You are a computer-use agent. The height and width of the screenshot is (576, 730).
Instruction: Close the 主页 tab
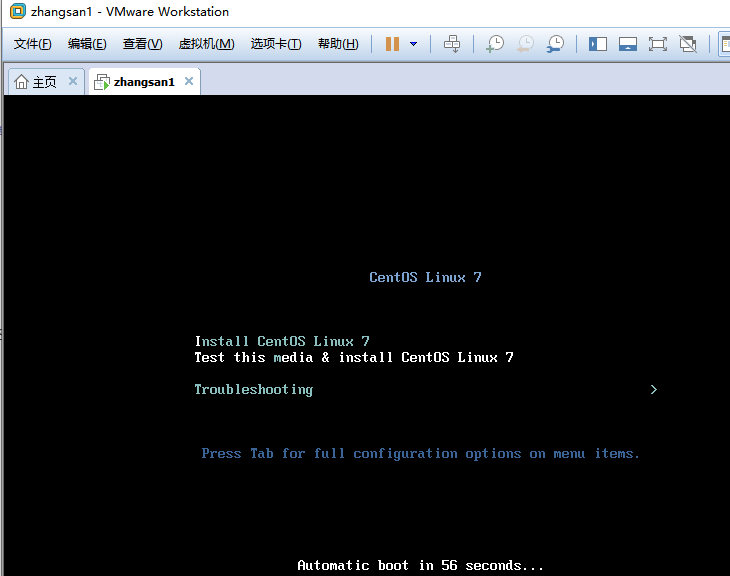point(73,81)
